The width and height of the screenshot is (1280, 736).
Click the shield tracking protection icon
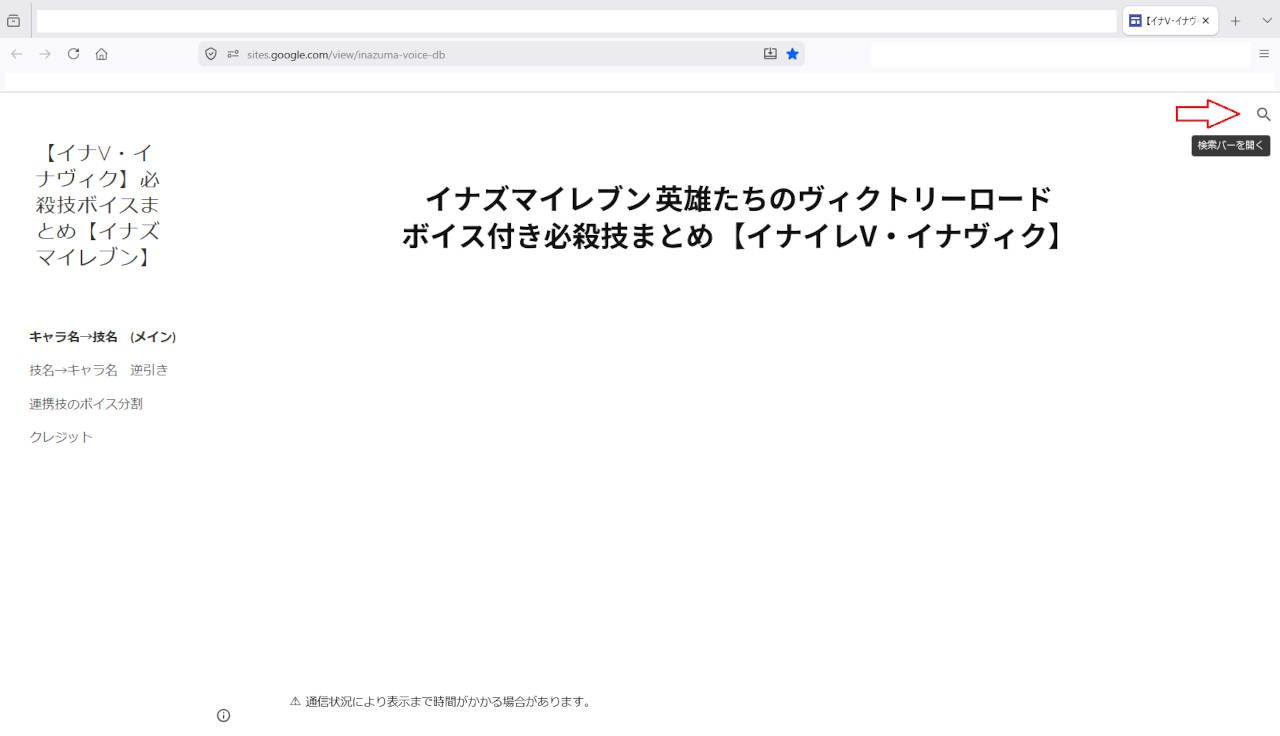211,54
